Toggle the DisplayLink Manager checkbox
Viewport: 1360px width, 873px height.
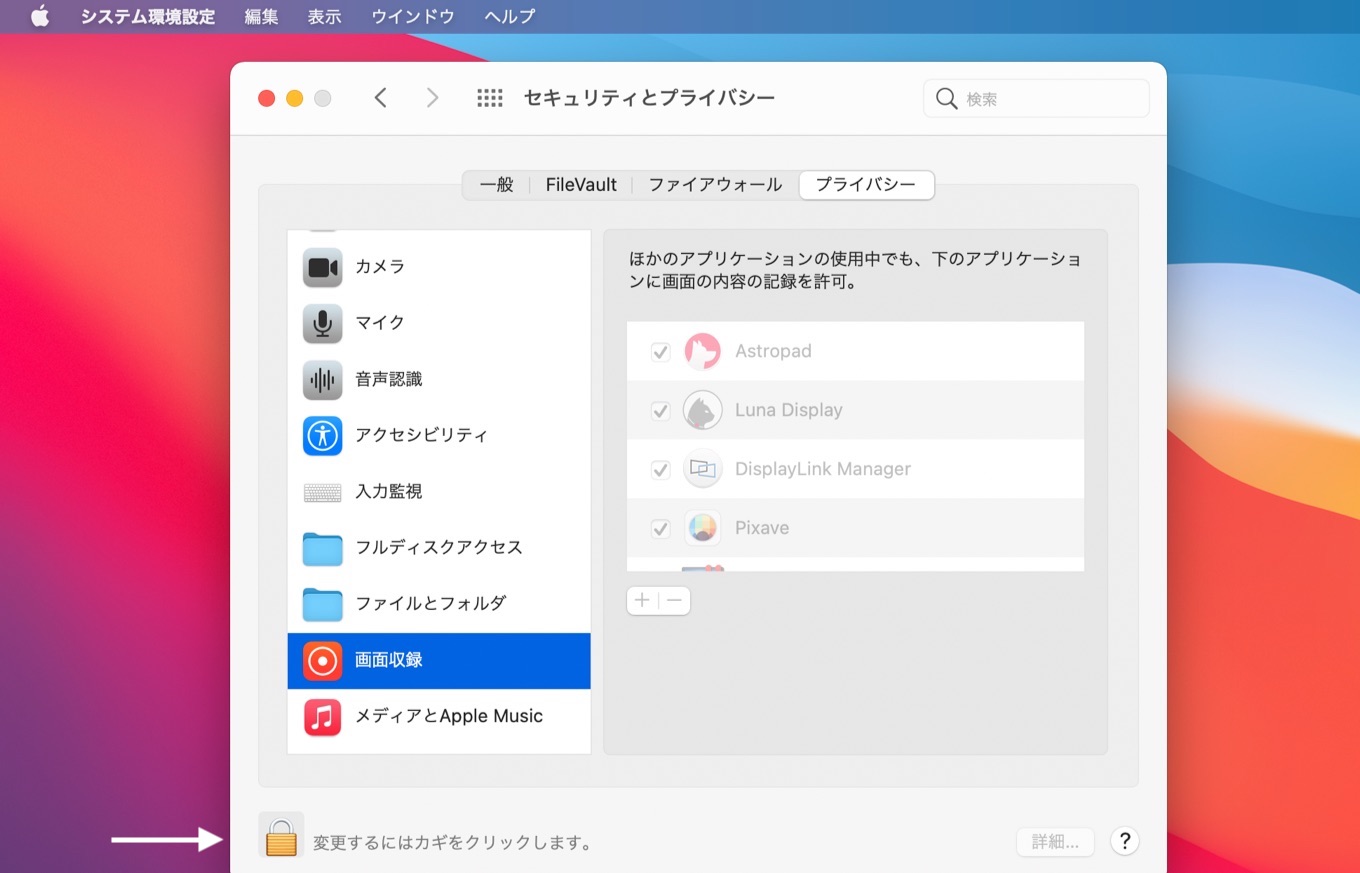[x=660, y=470]
